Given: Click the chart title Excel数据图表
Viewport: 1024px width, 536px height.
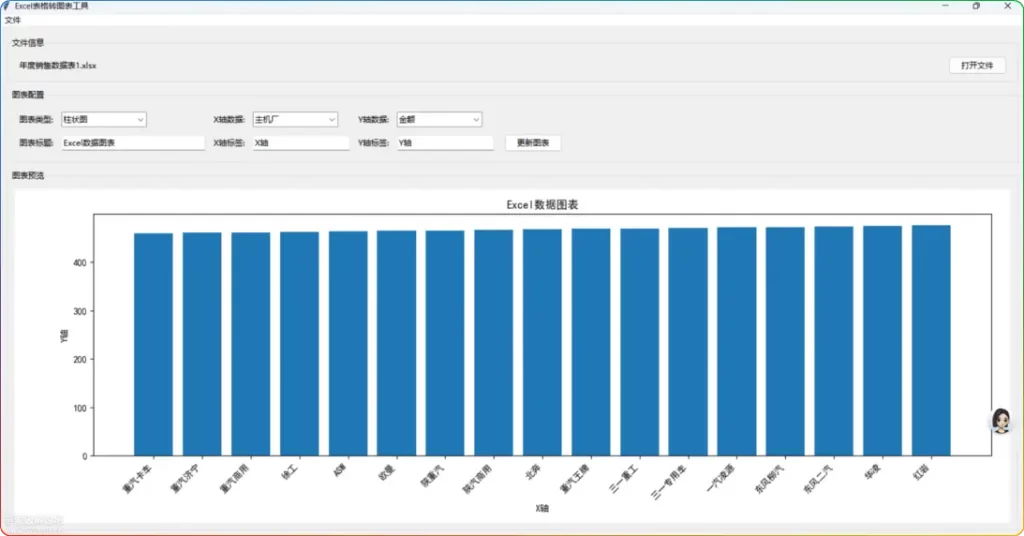Looking at the screenshot, I should [x=542, y=205].
